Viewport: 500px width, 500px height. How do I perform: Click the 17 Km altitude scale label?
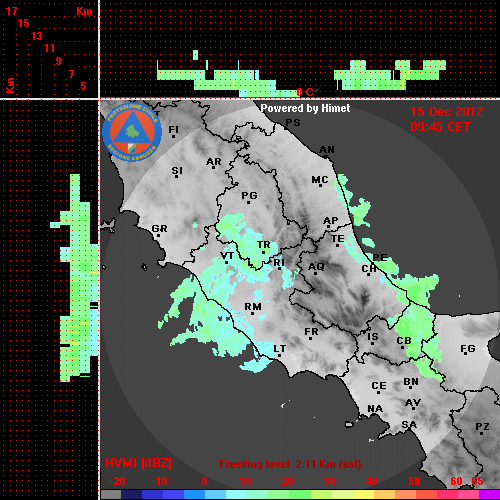[x=12, y=11]
